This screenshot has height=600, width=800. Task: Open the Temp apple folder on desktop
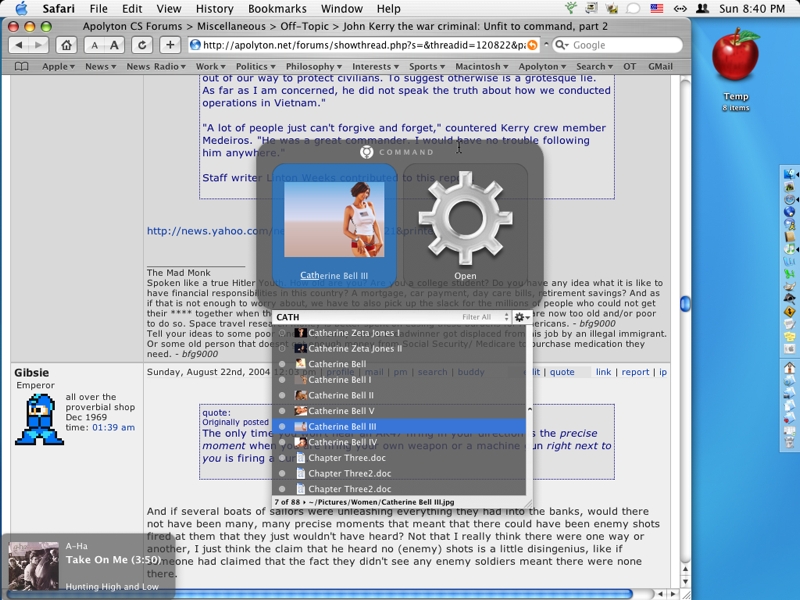tap(736, 58)
